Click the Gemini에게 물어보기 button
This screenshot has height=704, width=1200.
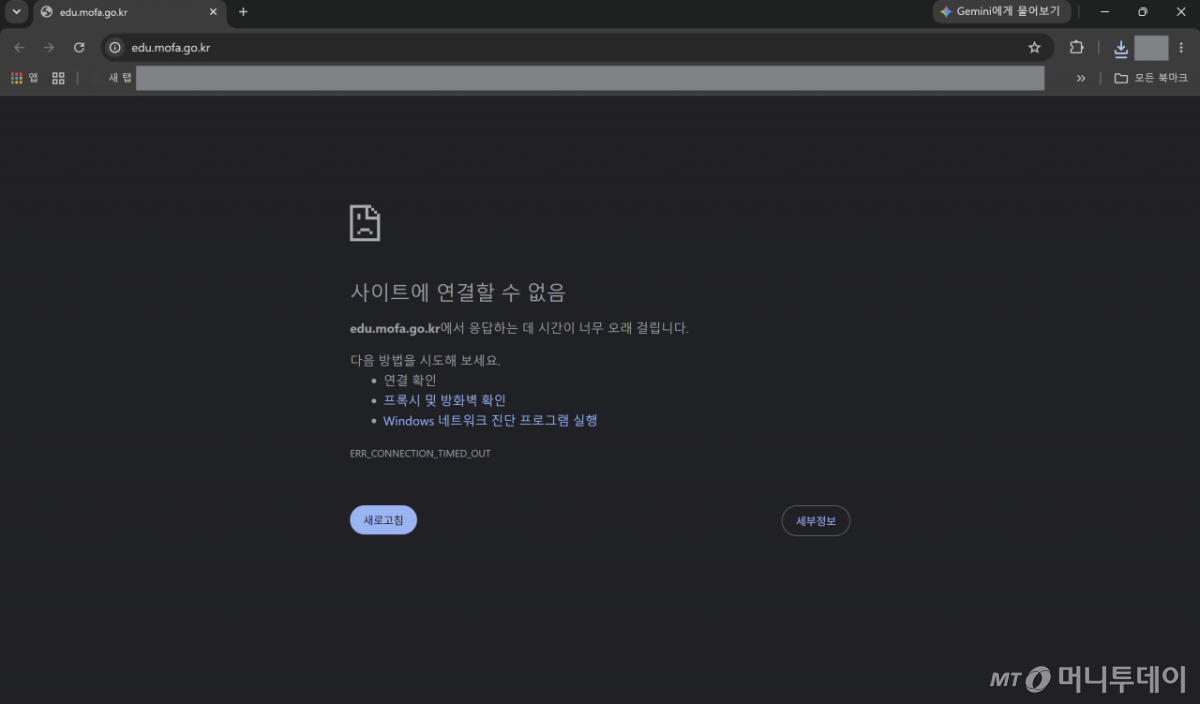pos(1002,12)
